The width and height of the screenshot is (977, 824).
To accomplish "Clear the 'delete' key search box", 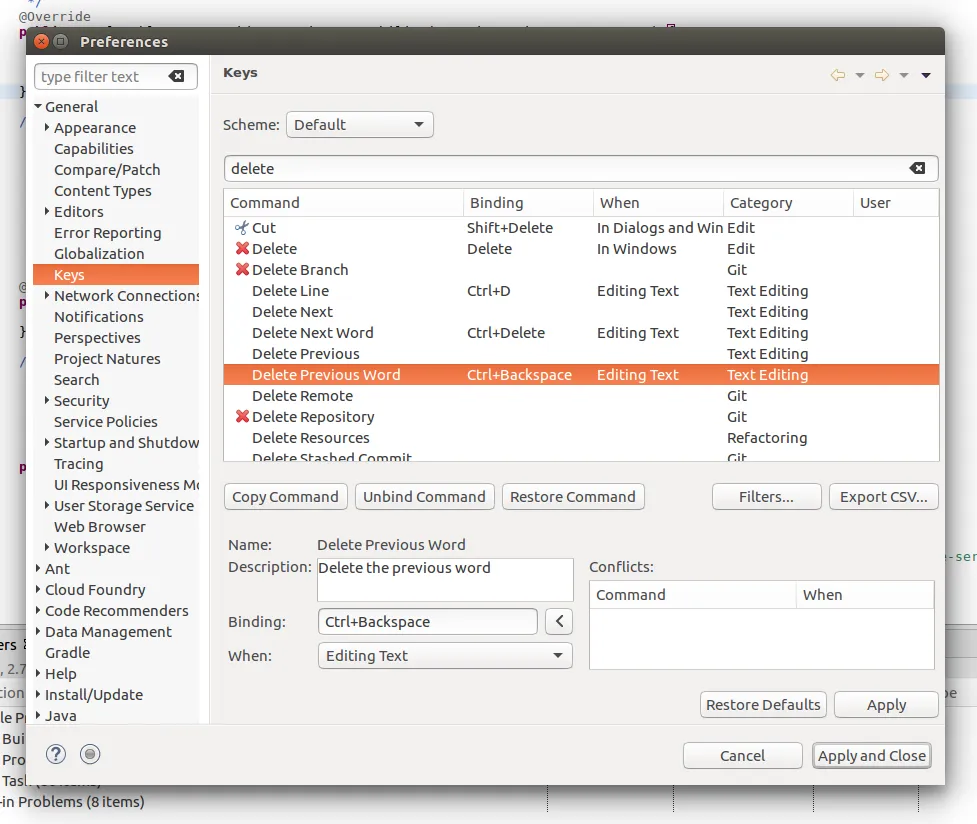I will tap(917, 168).
